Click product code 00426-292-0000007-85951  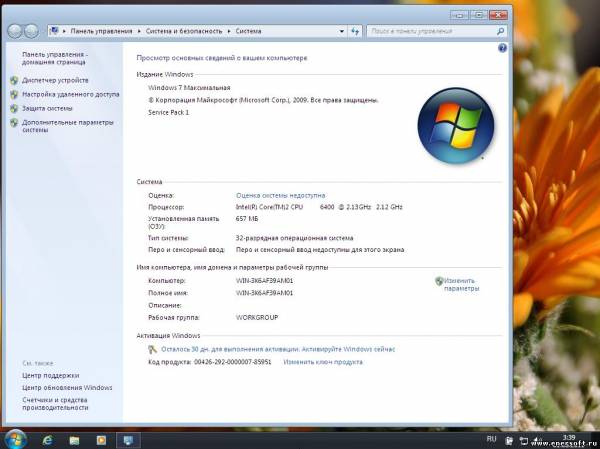(233, 362)
